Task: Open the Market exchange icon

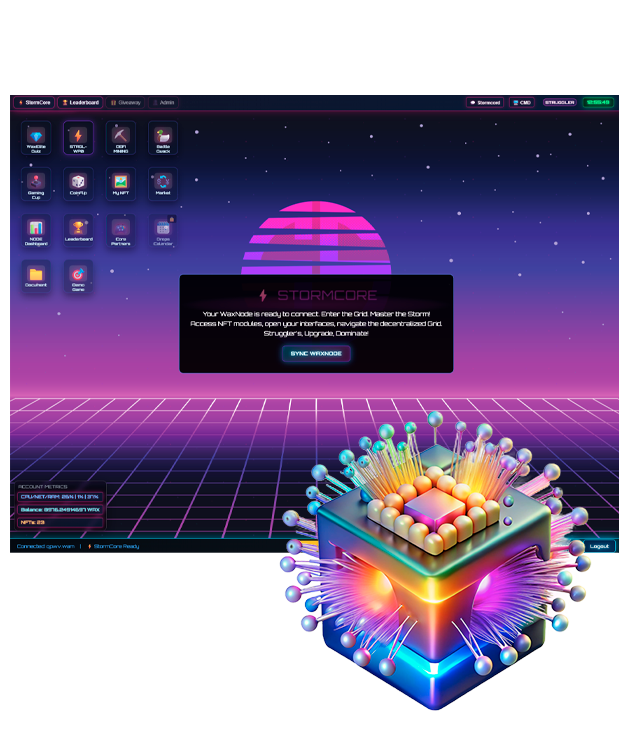Action: coord(163,183)
